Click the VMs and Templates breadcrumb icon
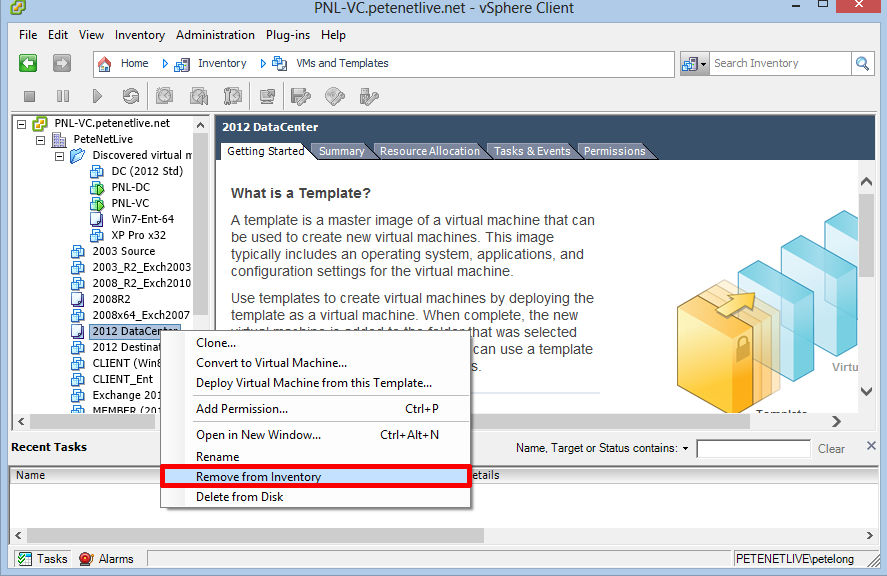Viewport: 887px width, 576px height. click(279, 63)
